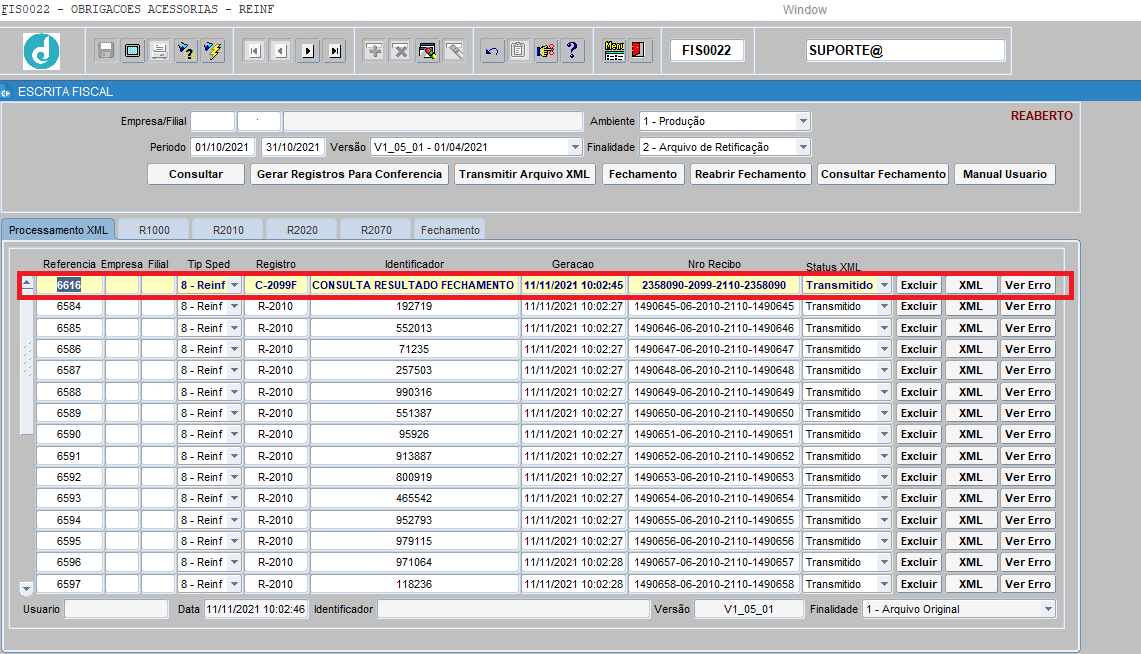Viewport: 1141px width, 654px height.
Task: Click the Escrita Fiscal title bar icon
Action: [x=6, y=92]
